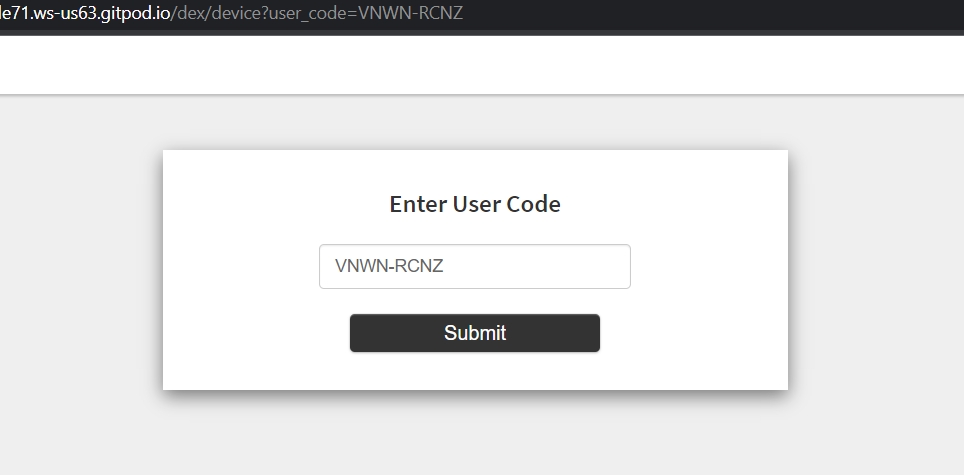Click the gray background right of the card
Viewport: 964px width, 475px height.
tap(875, 270)
